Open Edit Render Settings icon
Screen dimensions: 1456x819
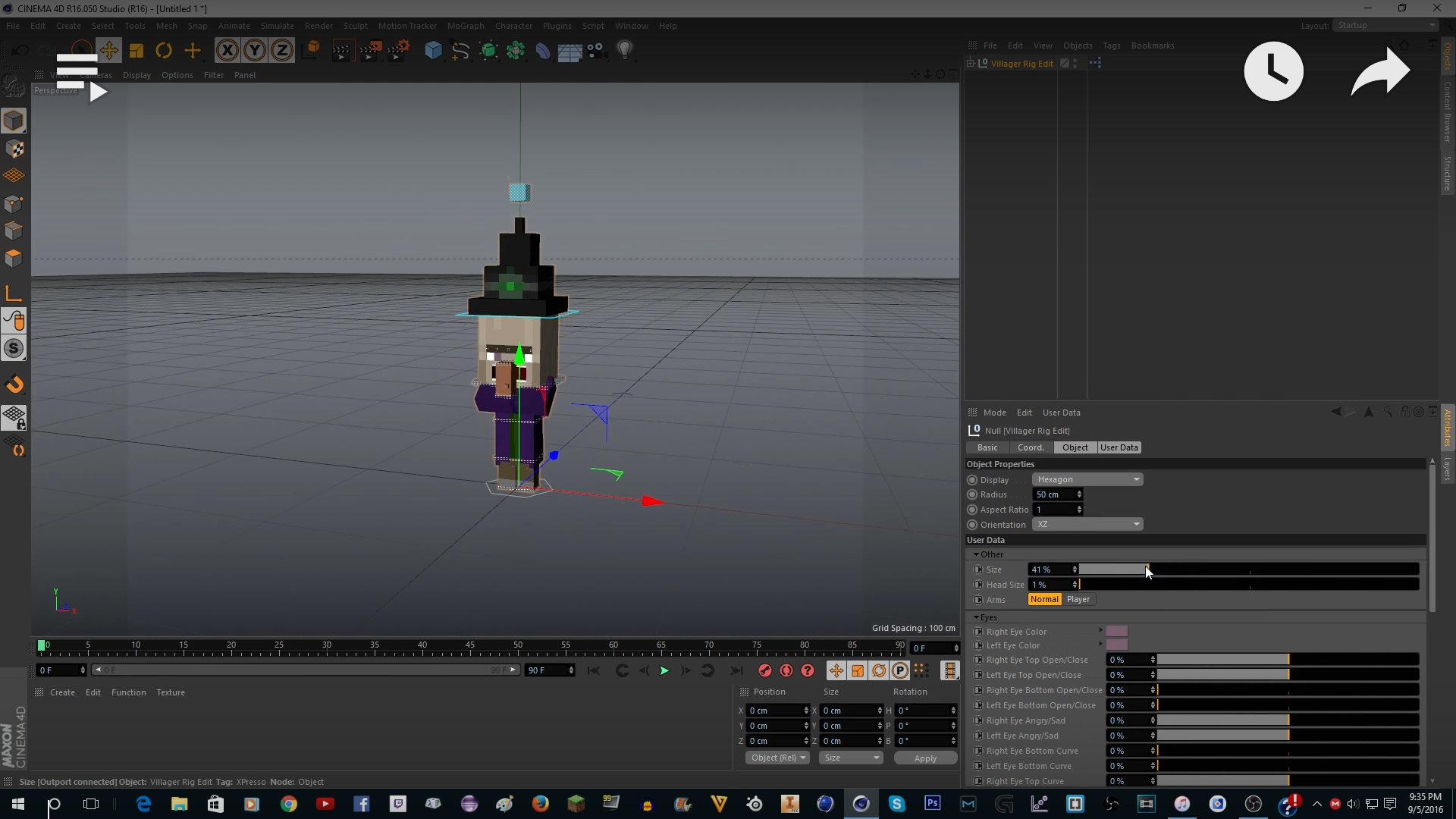tap(397, 51)
